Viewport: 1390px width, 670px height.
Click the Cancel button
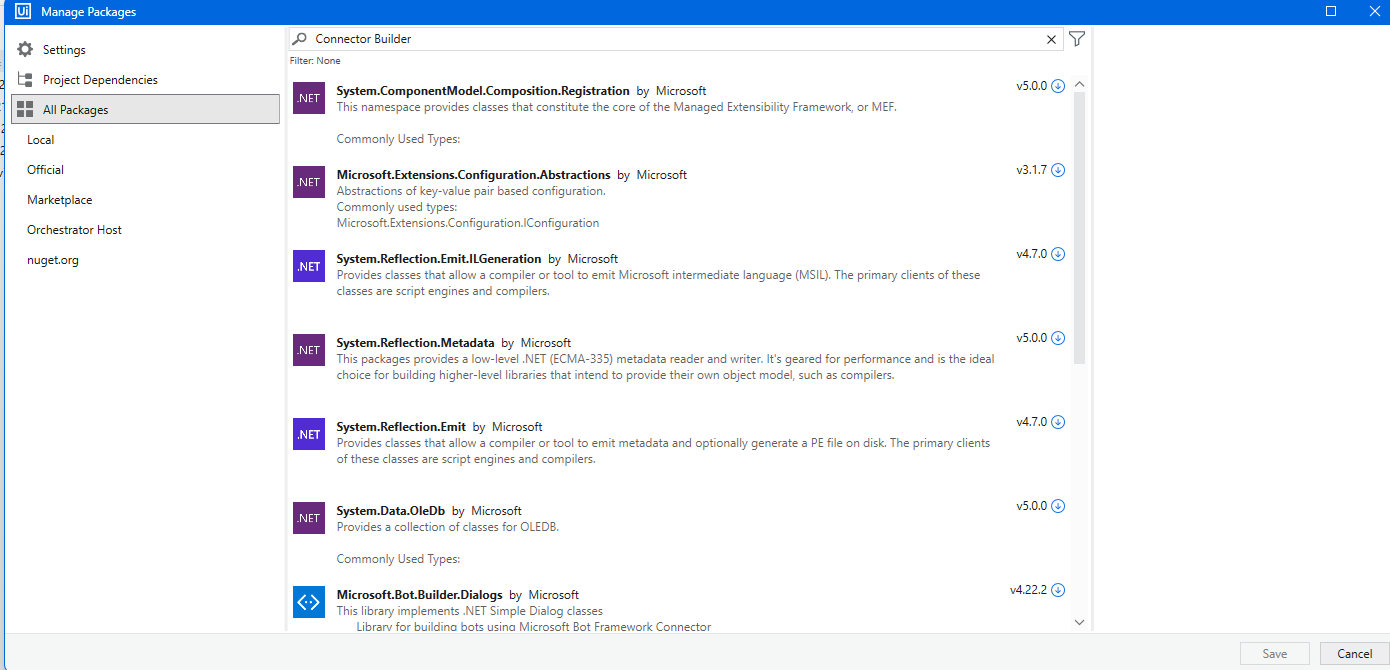coord(1355,653)
